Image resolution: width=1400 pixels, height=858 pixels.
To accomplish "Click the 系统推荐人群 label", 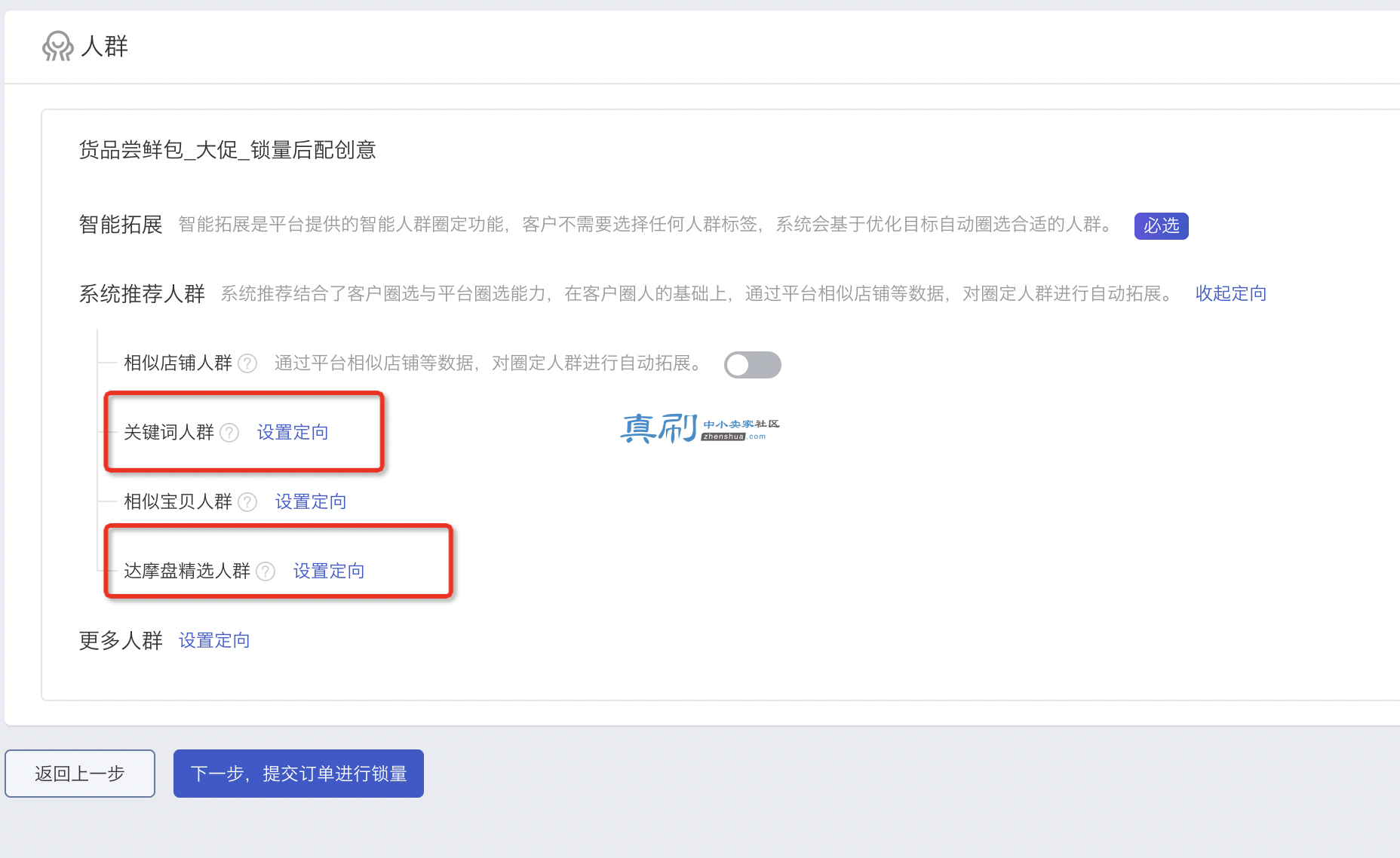I will pos(142,294).
